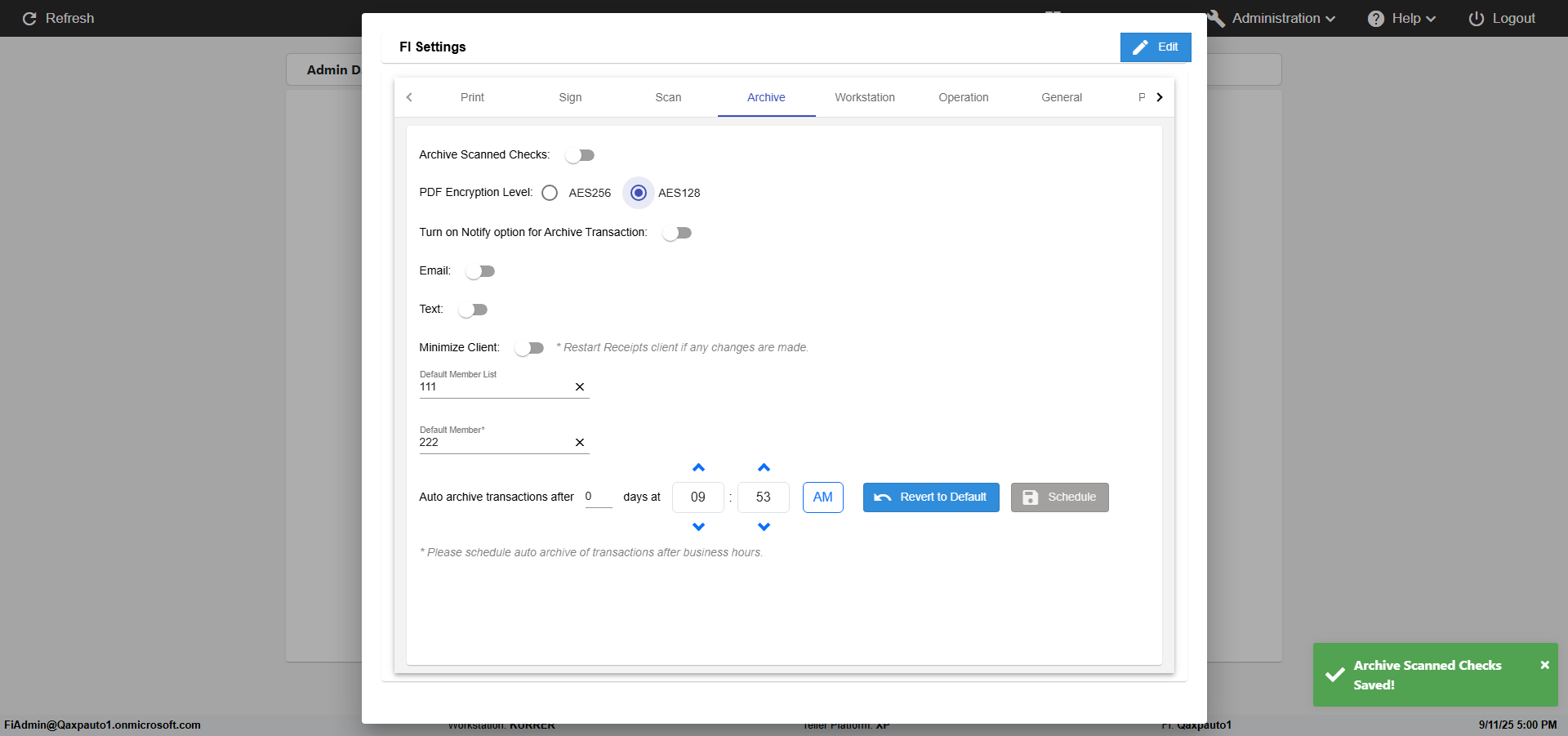Switch AM/PM period selector
Screen dimensions: 1568x736
[x=822, y=497]
